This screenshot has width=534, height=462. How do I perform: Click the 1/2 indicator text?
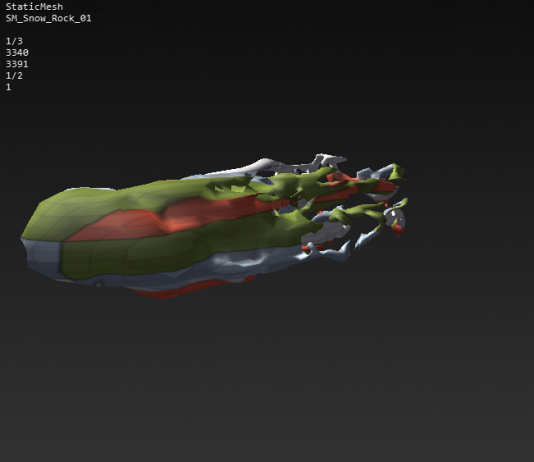[14, 76]
